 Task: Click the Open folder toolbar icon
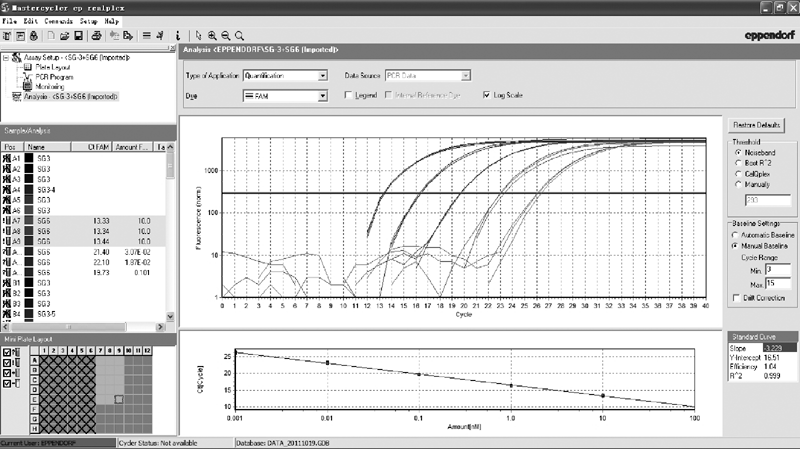coord(64,36)
